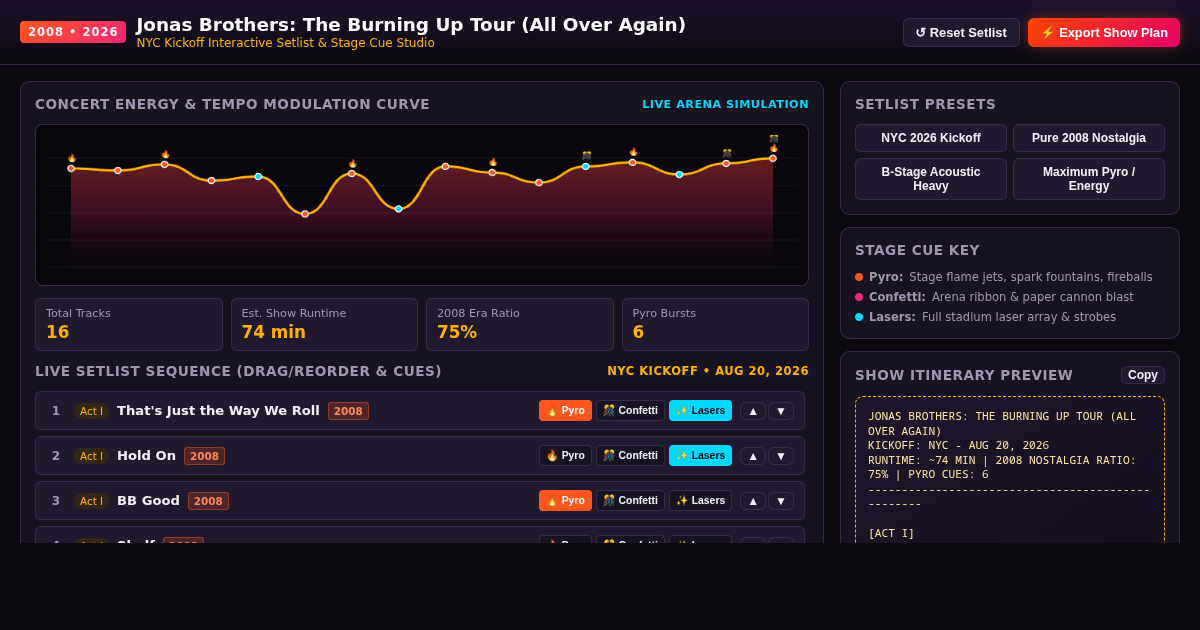
Task: Turn off Lasers for That's Just the Way We Roll
Action: pos(700,411)
